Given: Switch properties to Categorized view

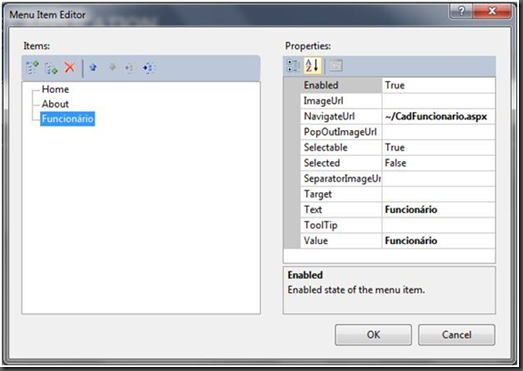Looking at the screenshot, I should 293,66.
